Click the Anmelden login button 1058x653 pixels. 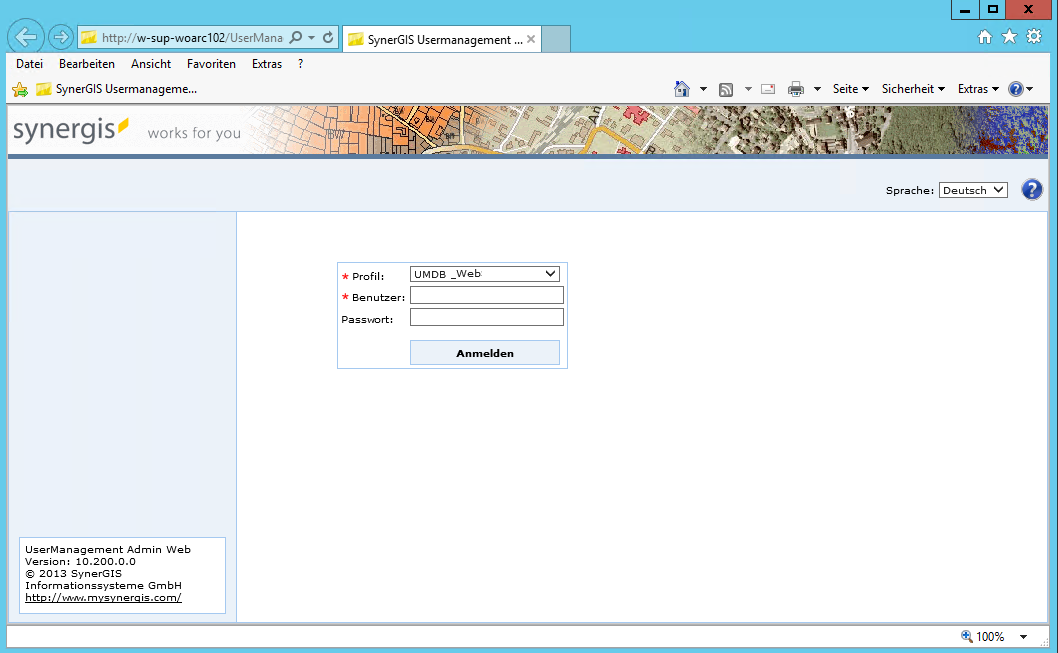pos(484,352)
